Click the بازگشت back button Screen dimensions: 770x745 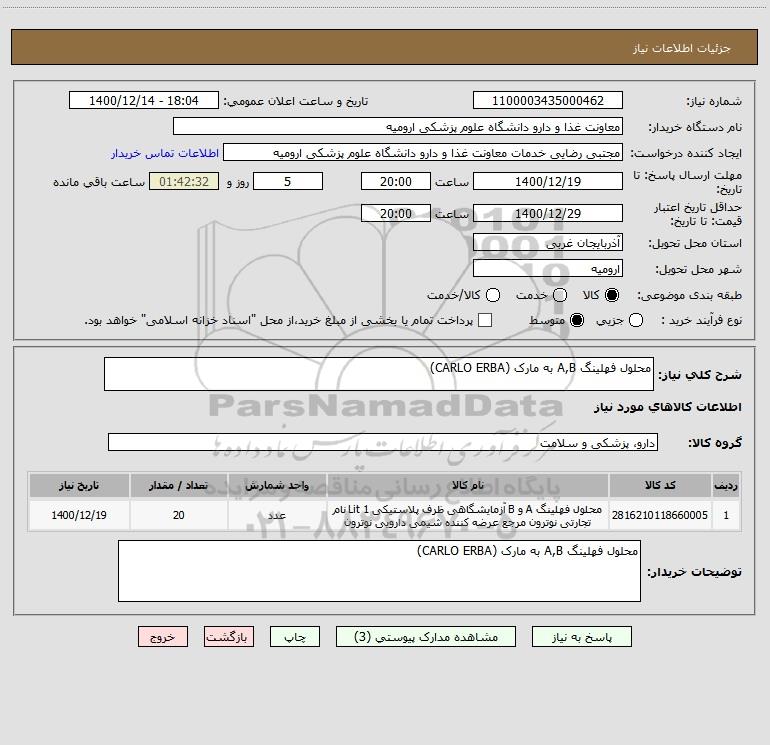pyautogui.click(x=229, y=637)
